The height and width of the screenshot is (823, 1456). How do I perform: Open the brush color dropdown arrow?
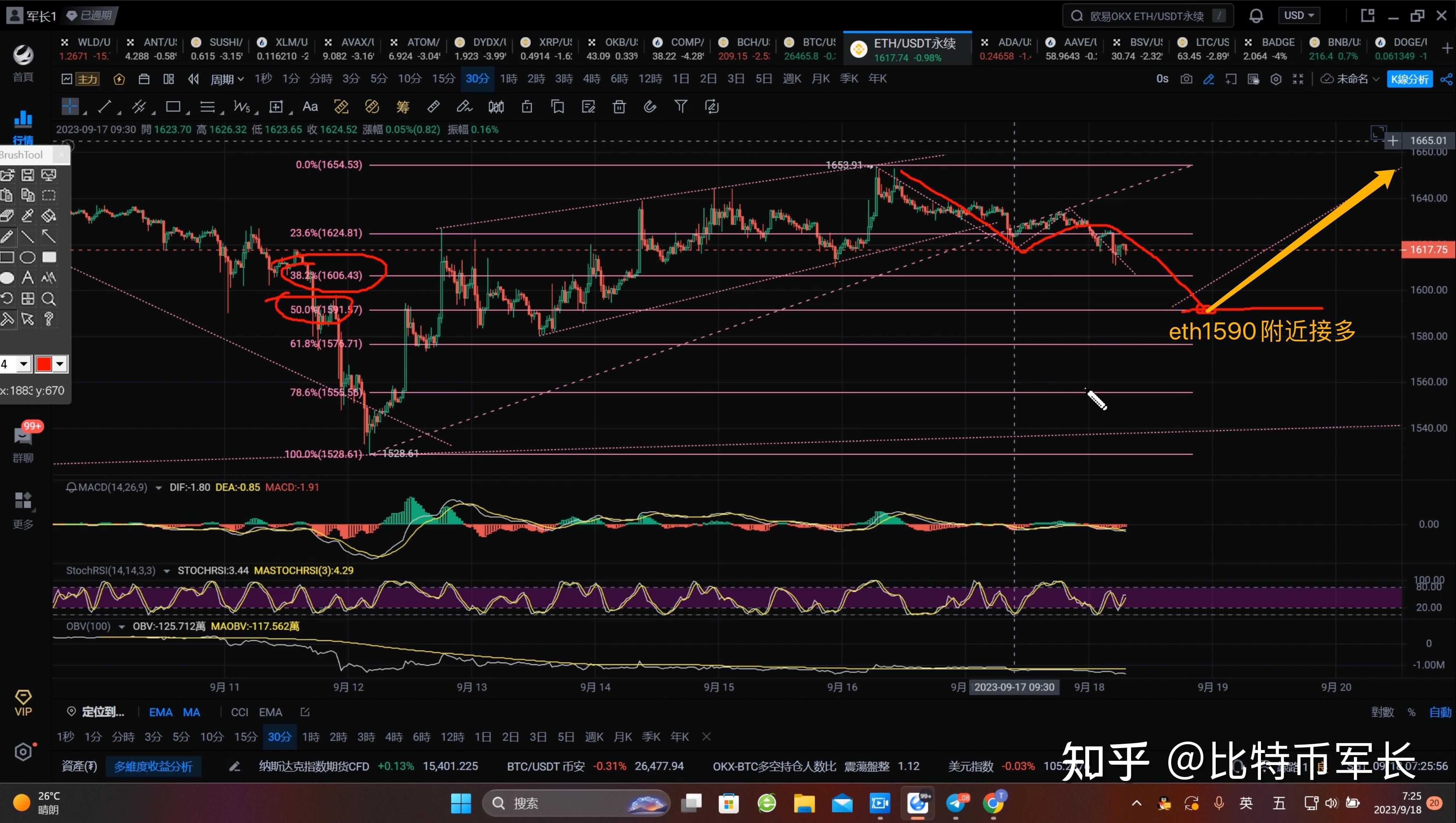(x=60, y=364)
